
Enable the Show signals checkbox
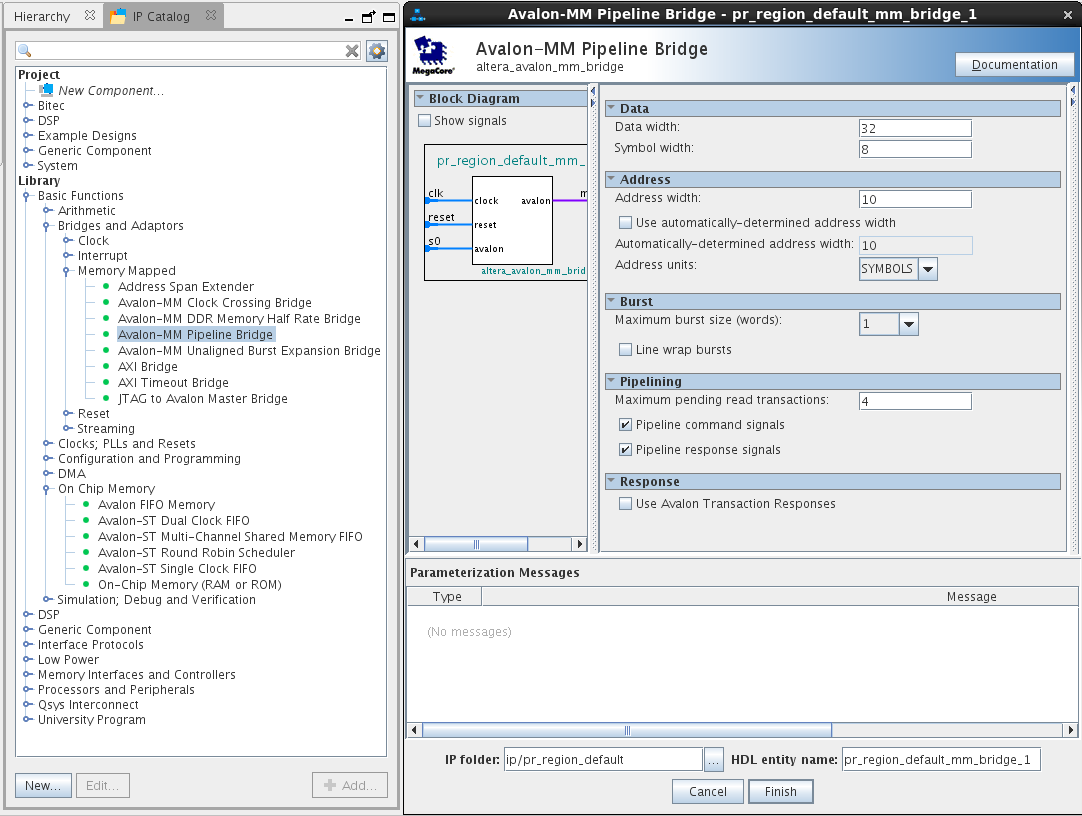coord(425,121)
